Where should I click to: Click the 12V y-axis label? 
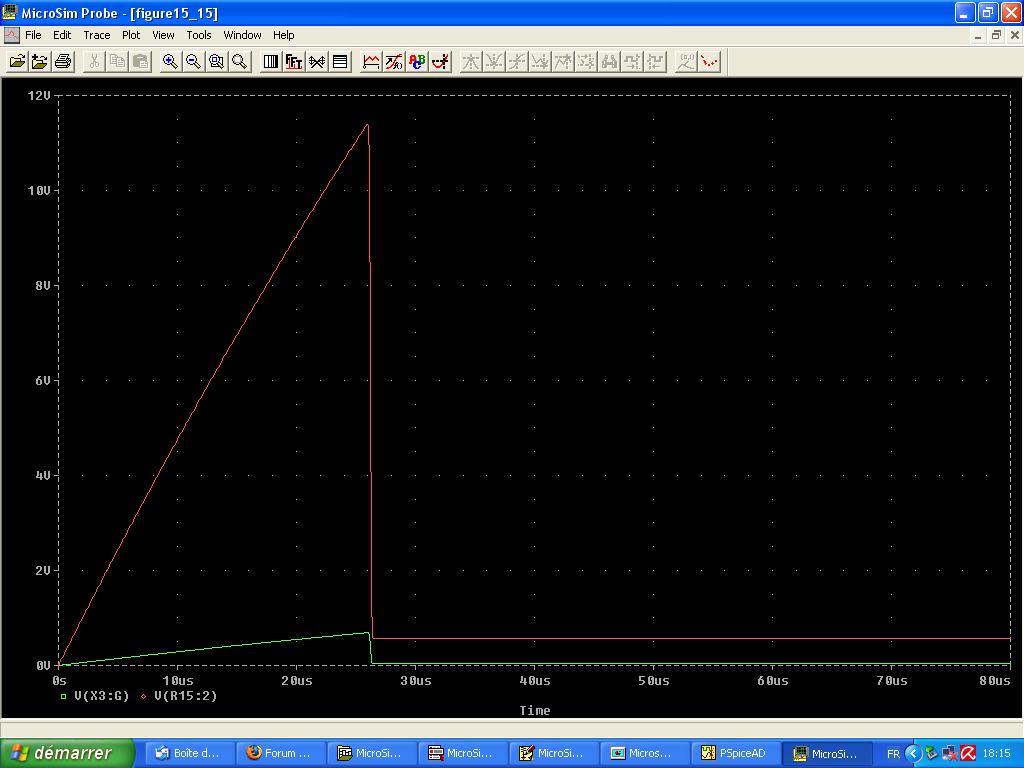(39, 96)
